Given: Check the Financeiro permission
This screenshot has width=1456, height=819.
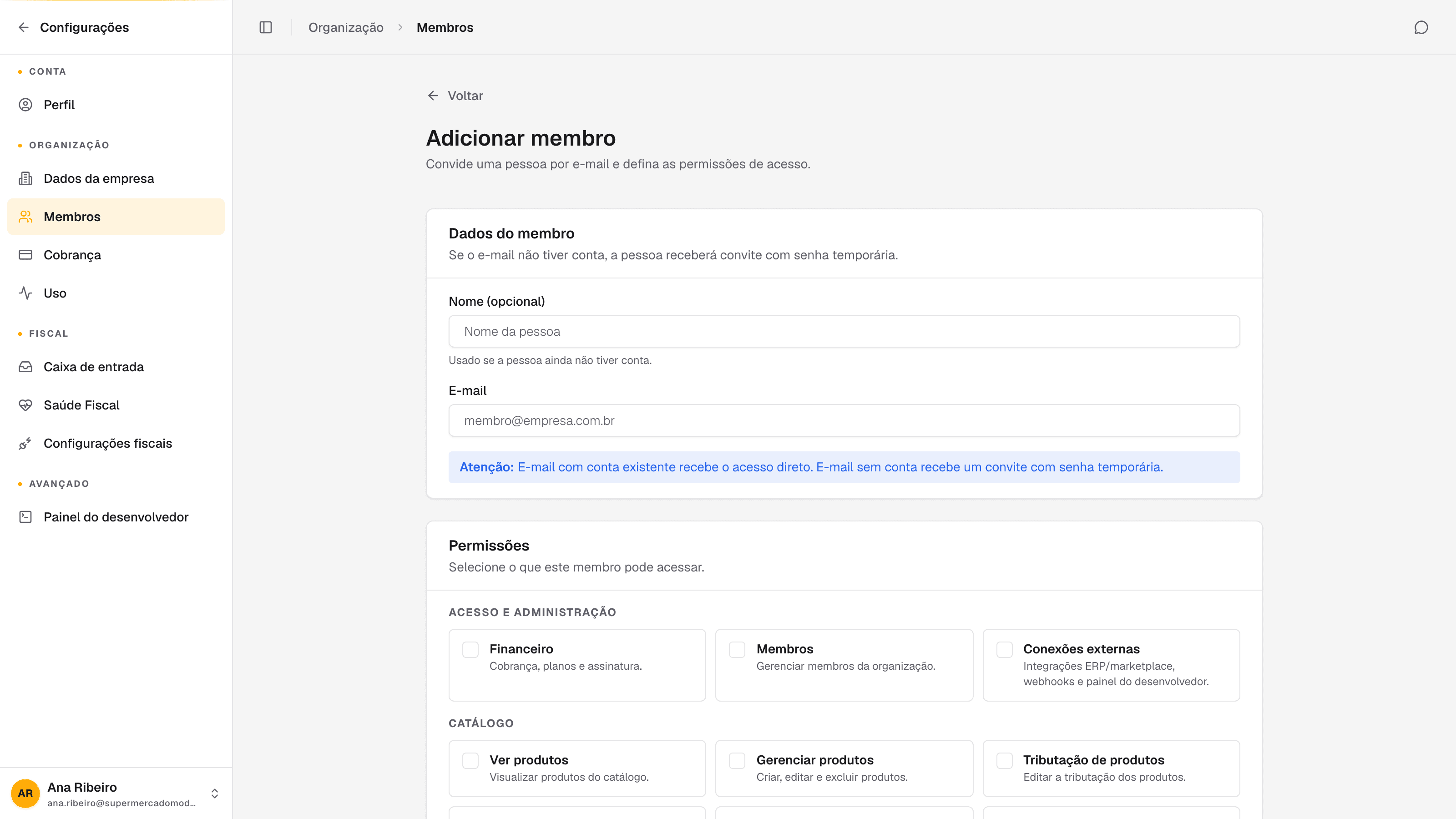Looking at the screenshot, I should (x=470, y=649).
